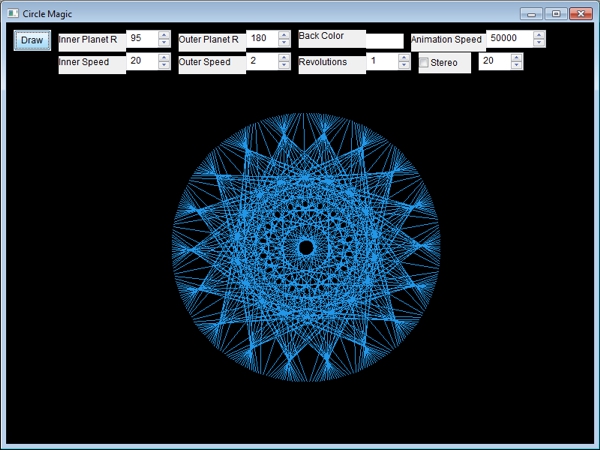Viewport: 600px width, 450px height.
Task: Click the Outer Planet R label
Action: click(x=209, y=40)
